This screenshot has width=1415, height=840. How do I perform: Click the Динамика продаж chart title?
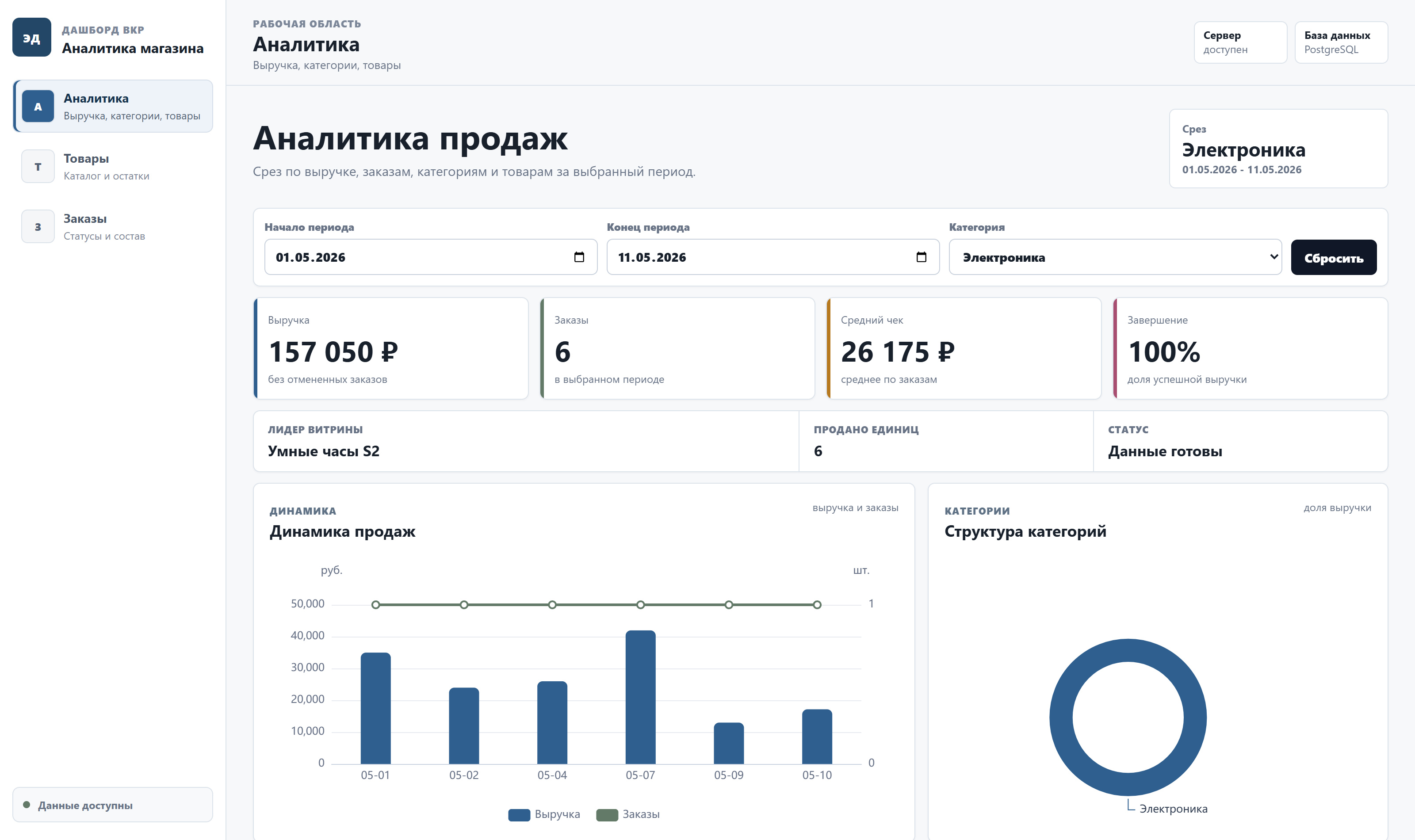click(x=342, y=531)
